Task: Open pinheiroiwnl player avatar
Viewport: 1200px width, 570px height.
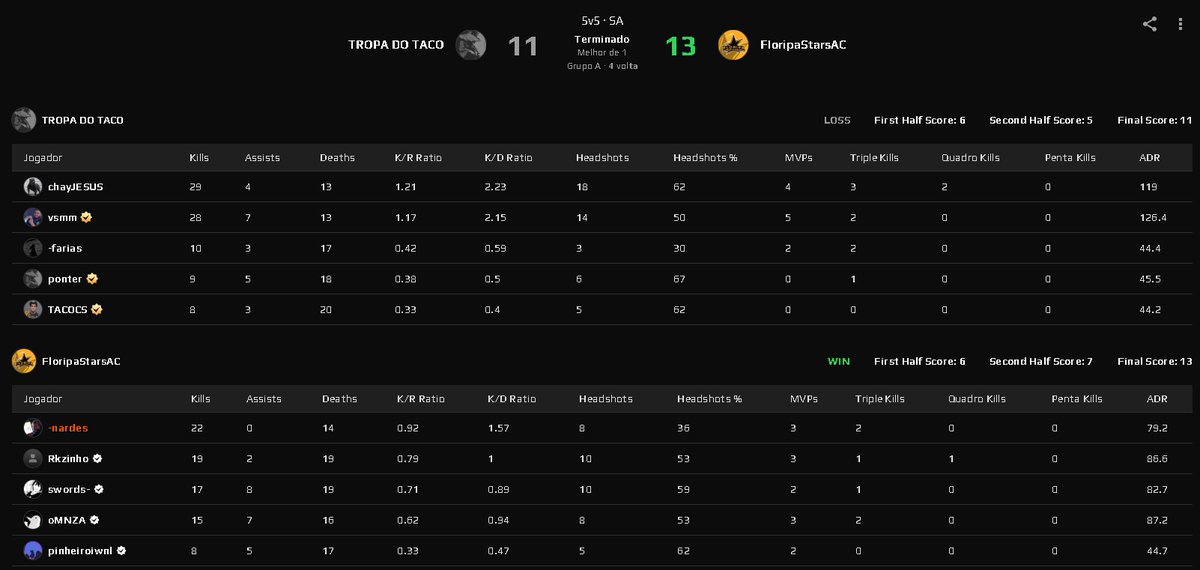Action: point(33,551)
